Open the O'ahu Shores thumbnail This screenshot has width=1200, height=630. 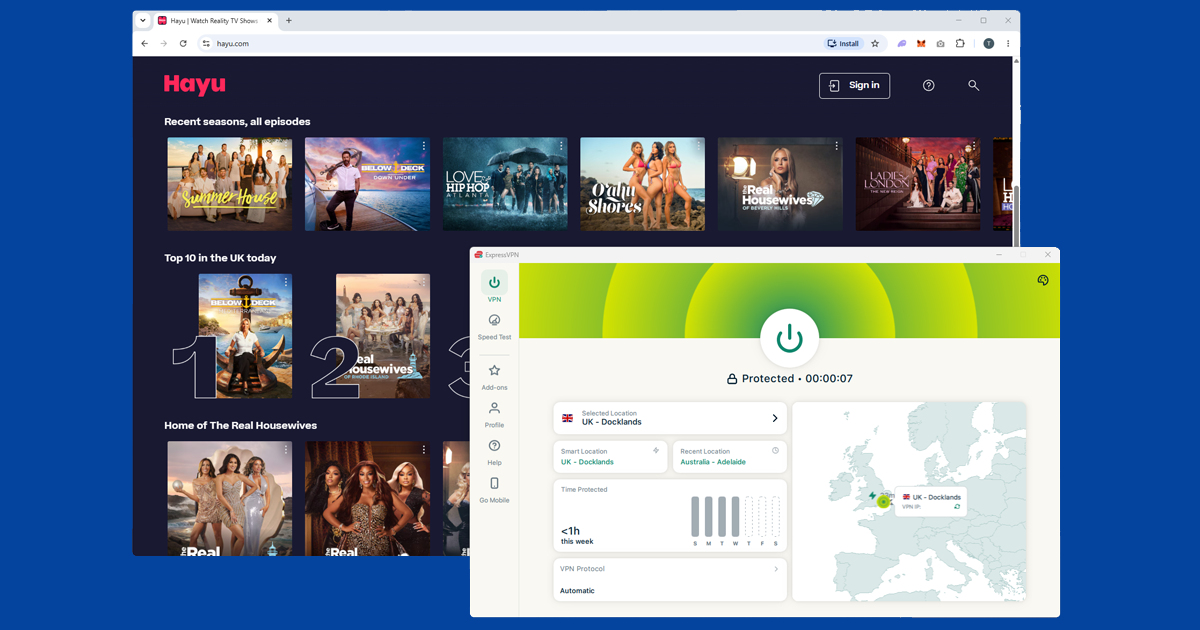pyautogui.click(x=643, y=184)
